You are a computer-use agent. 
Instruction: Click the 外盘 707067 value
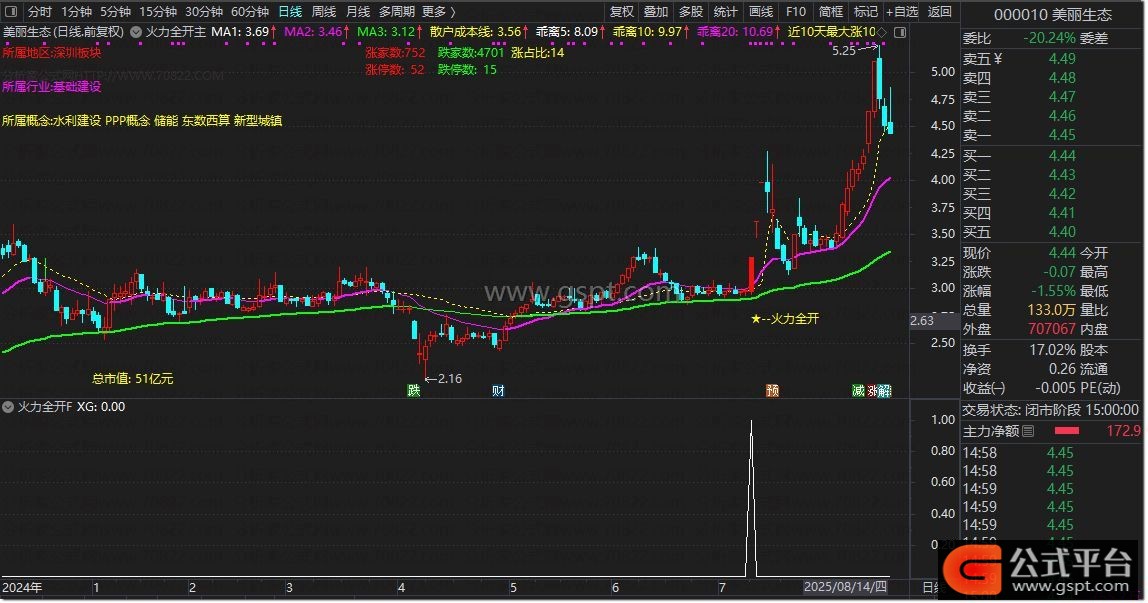(x=1052, y=329)
